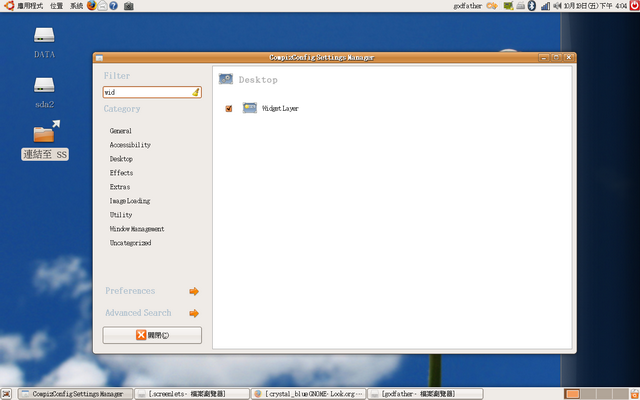
Task: Open the trash icon in bottom panel
Action: tap(634, 394)
